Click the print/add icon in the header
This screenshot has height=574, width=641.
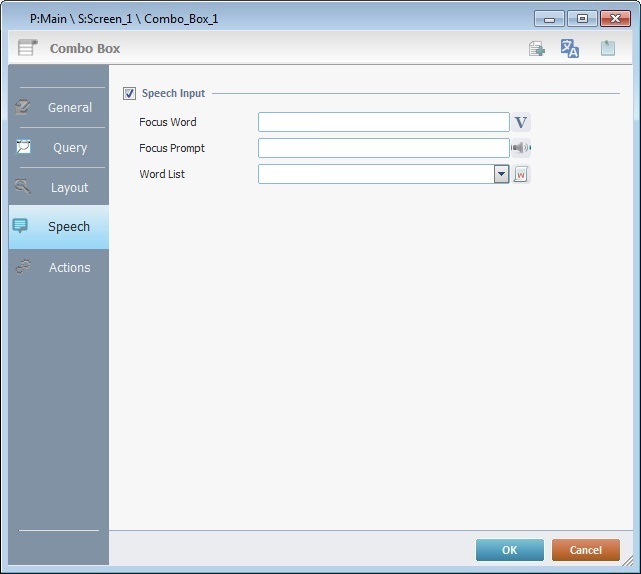click(x=537, y=49)
